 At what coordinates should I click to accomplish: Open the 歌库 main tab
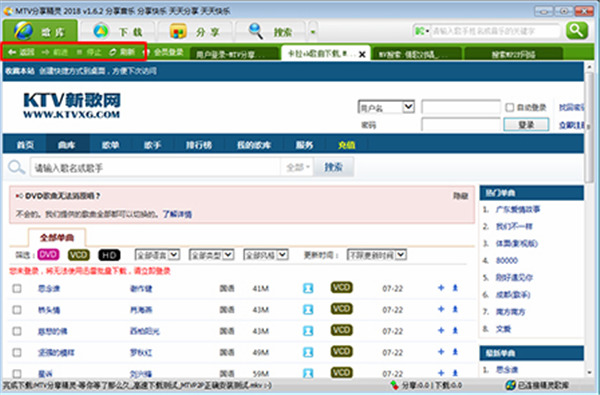pos(40,31)
